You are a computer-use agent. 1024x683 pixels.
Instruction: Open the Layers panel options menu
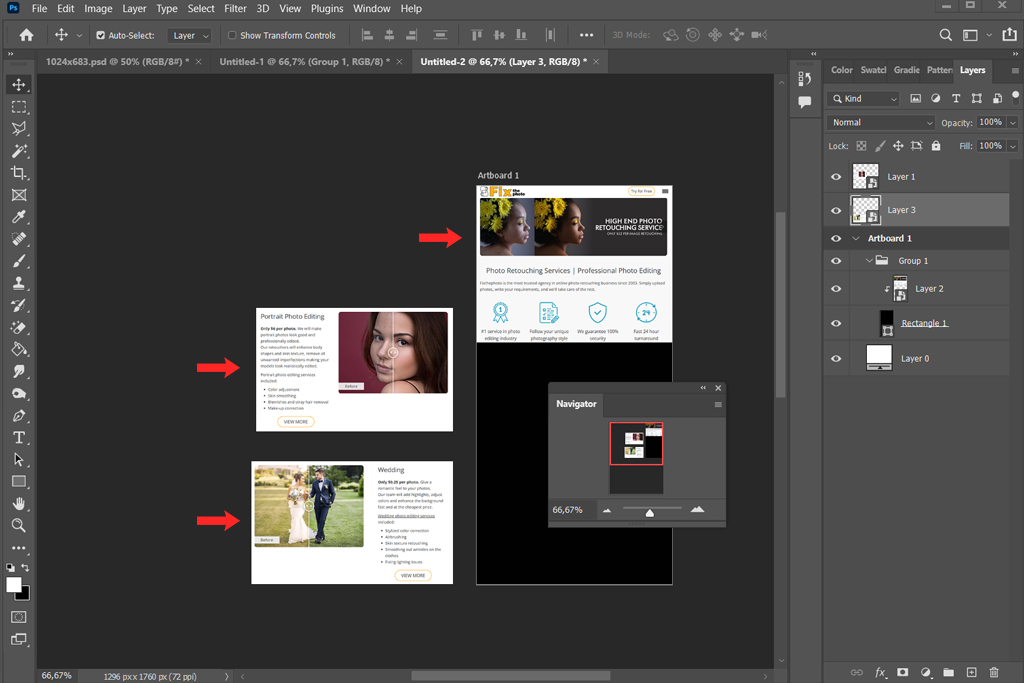(1014, 71)
